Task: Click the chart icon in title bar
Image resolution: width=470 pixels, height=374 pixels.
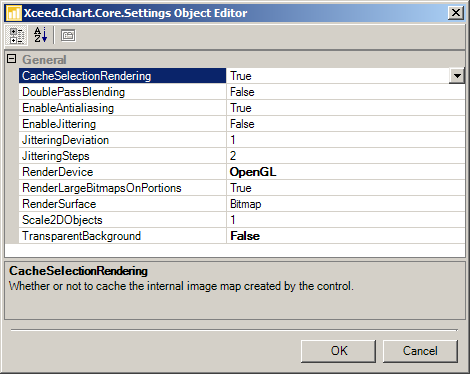Action: click(14, 13)
